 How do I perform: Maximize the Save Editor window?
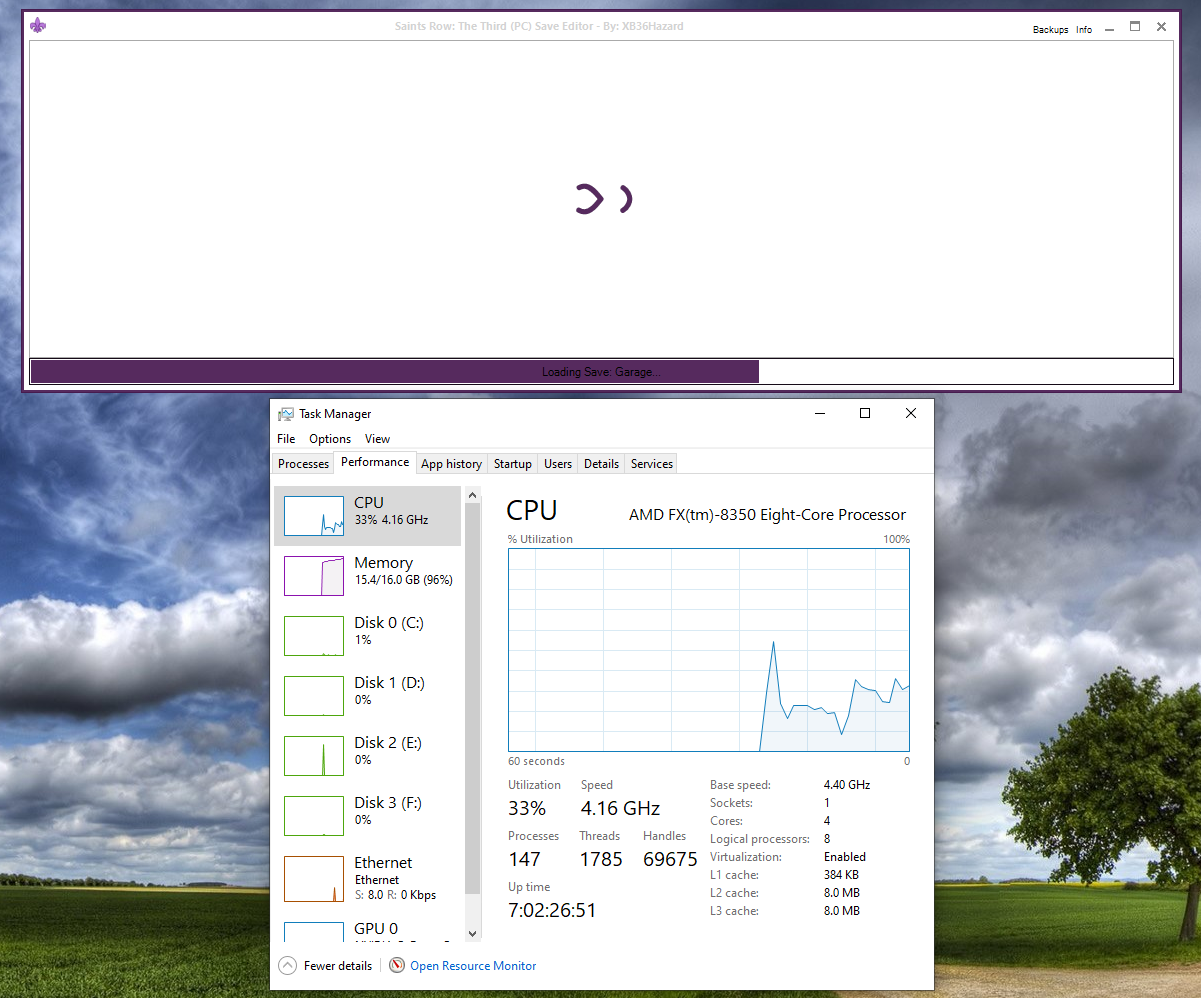coord(1135,27)
